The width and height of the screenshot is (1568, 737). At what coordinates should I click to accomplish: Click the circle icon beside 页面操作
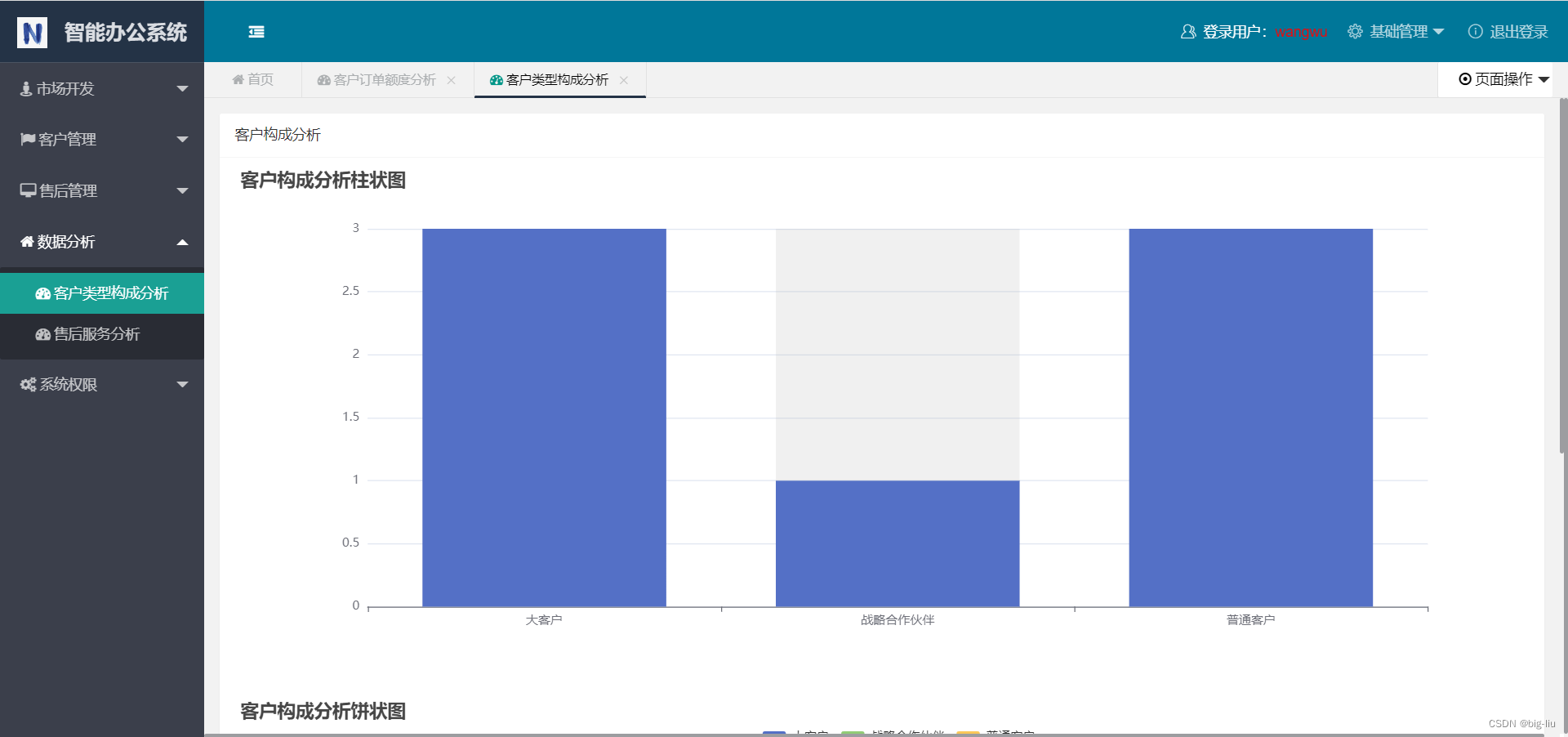pos(1465,79)
